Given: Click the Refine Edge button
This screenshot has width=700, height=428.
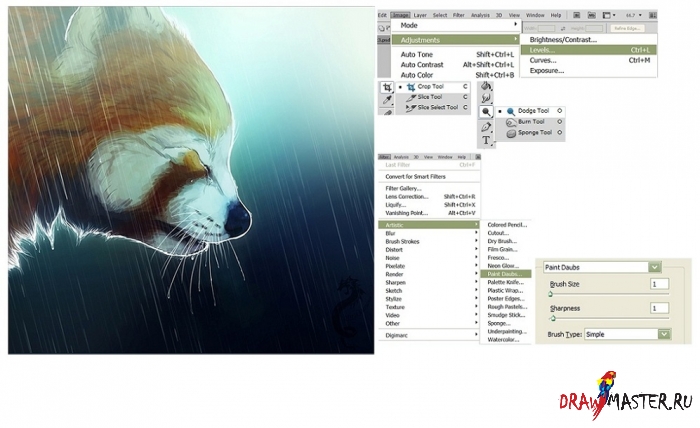Looking at the screenshot, I should pyautogui.click(x=627, y=29).
